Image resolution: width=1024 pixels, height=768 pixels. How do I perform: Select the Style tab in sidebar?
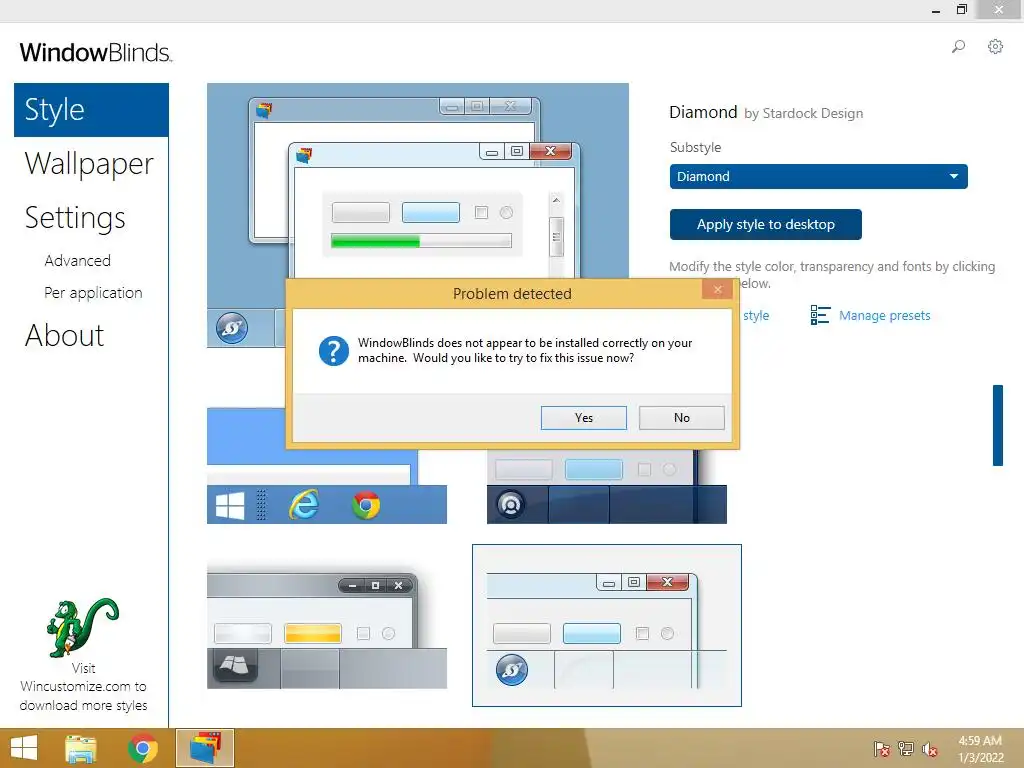pyautogui.click(x=91, y=110)
